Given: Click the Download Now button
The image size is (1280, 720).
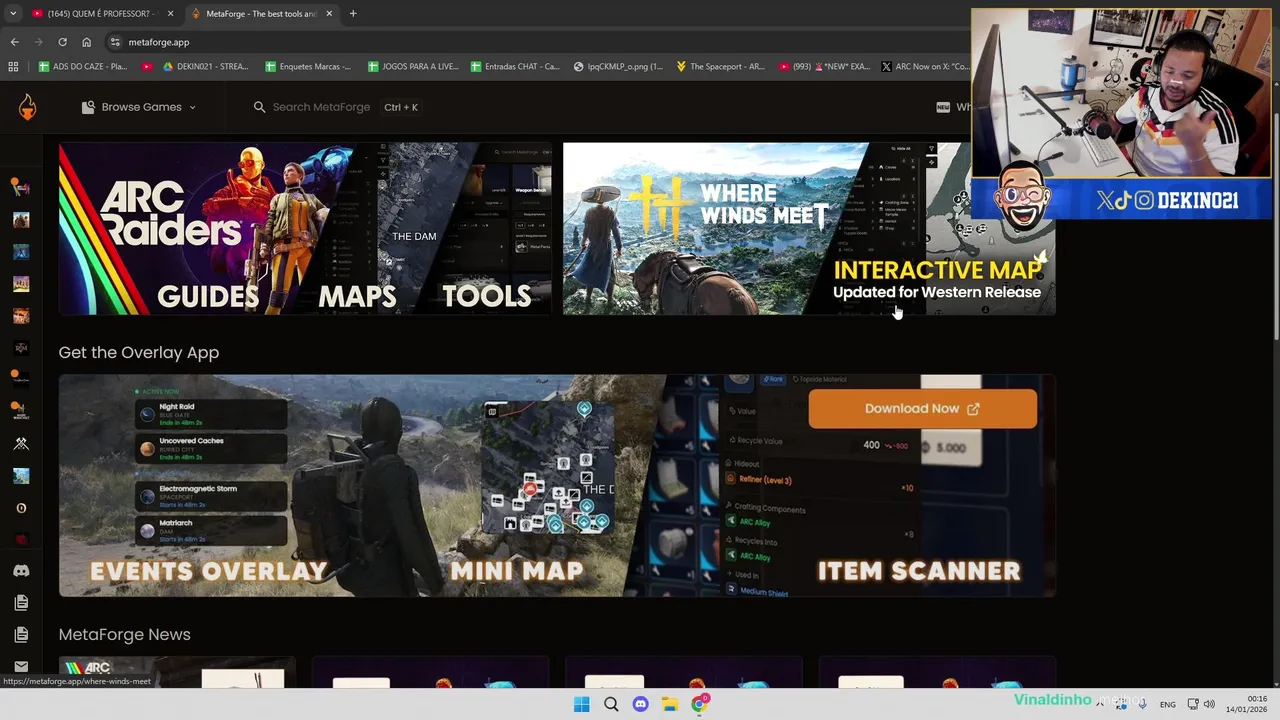Looking at the screenshot, I should point(922,409).
